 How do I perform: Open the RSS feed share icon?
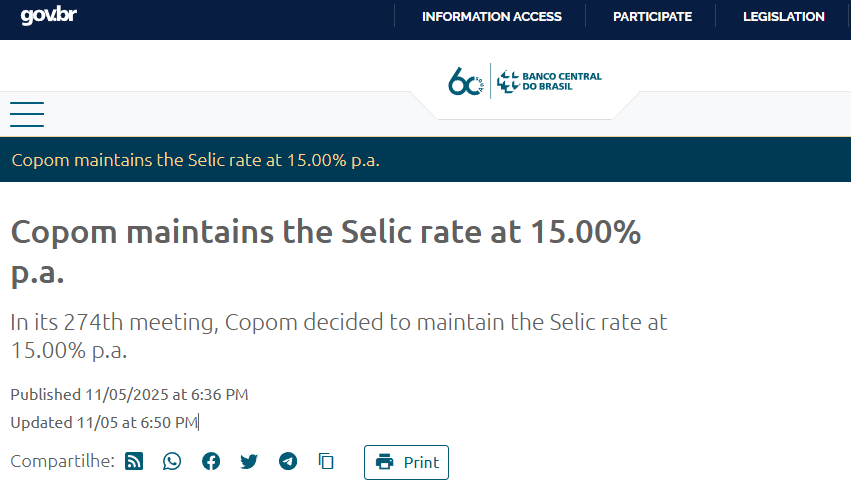(x=134, y=461)
